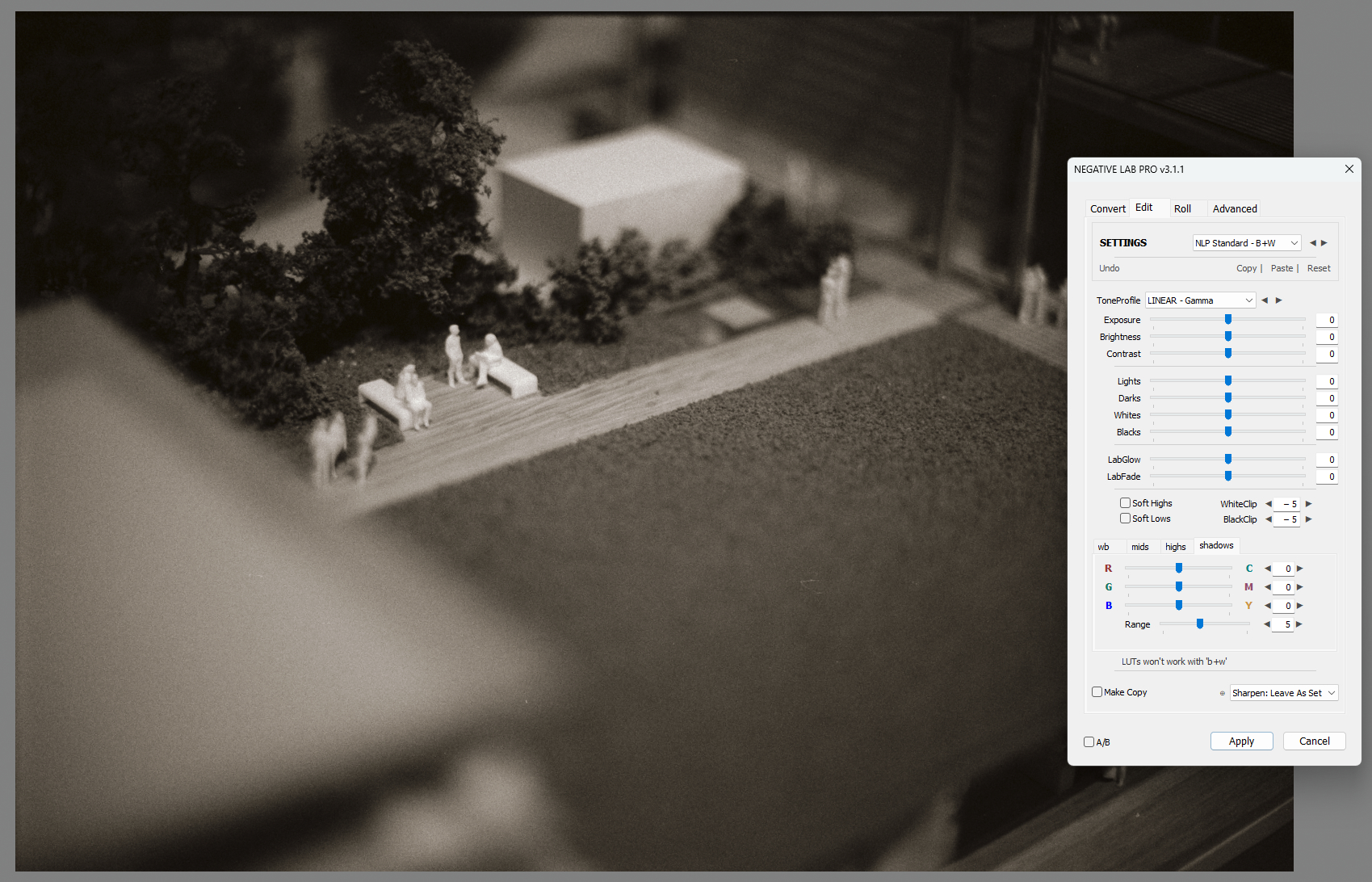Click the Brightness slider handle
Viewport: 1372px width, 882px height.
point(1228,337)
